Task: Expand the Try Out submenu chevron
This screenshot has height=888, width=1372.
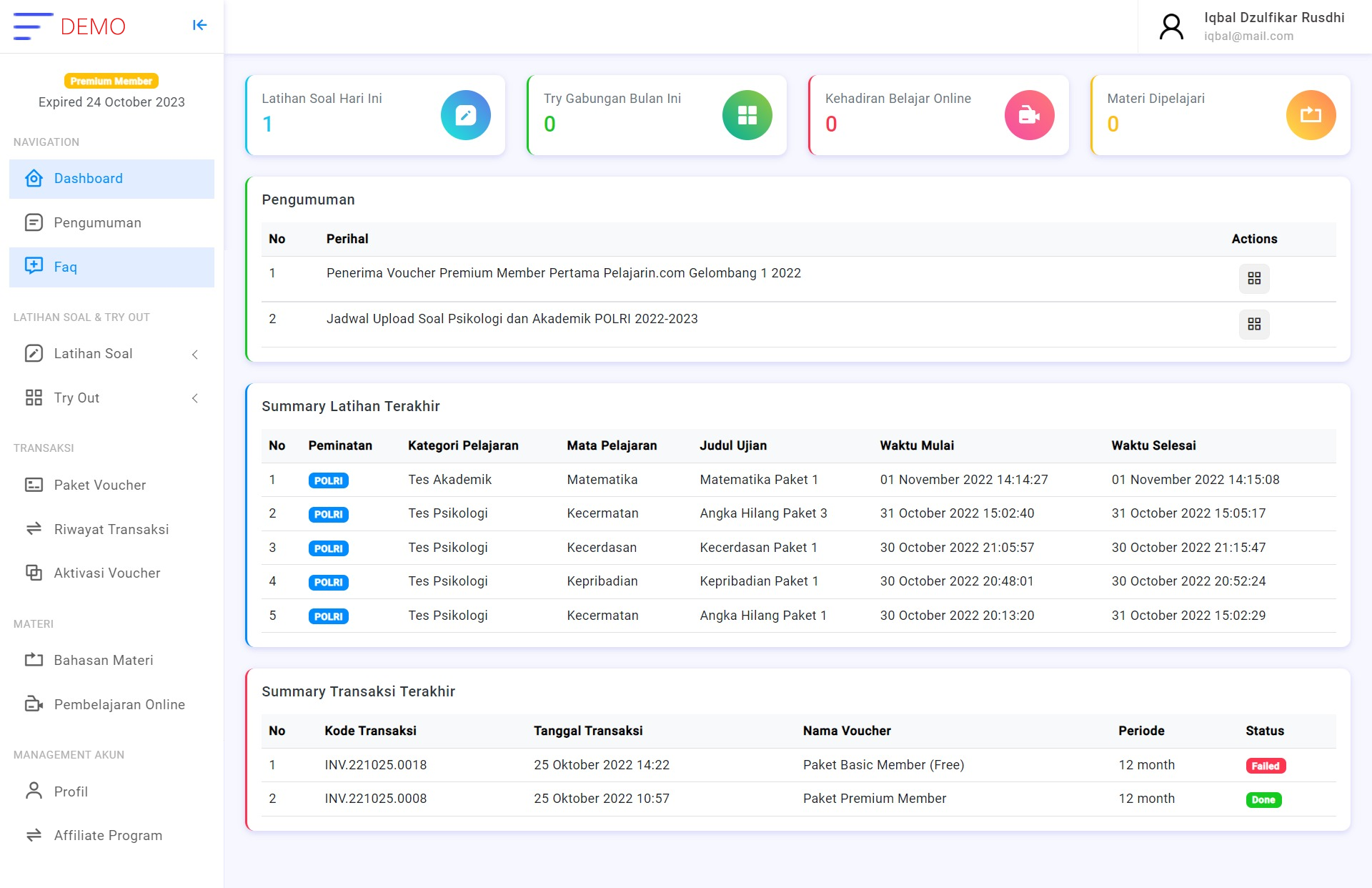Action: [195, 398]
